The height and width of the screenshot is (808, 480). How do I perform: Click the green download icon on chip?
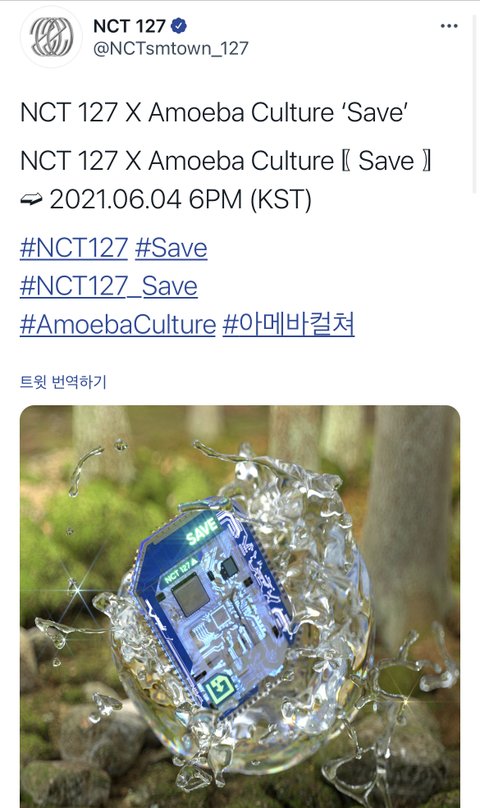[x=219, y=688]
